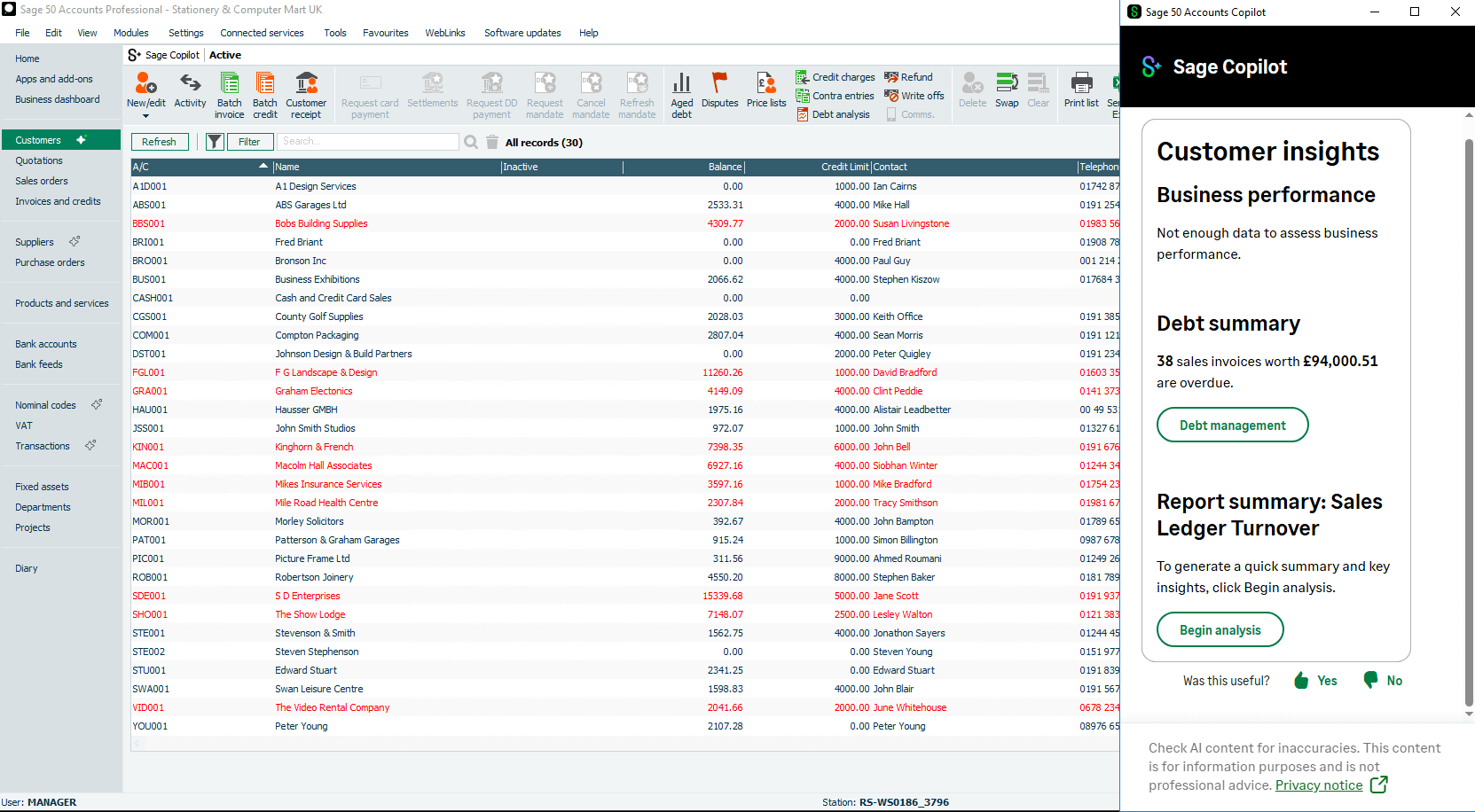
Task: Open the Privacy notice link
Action: click(1319, 785)
